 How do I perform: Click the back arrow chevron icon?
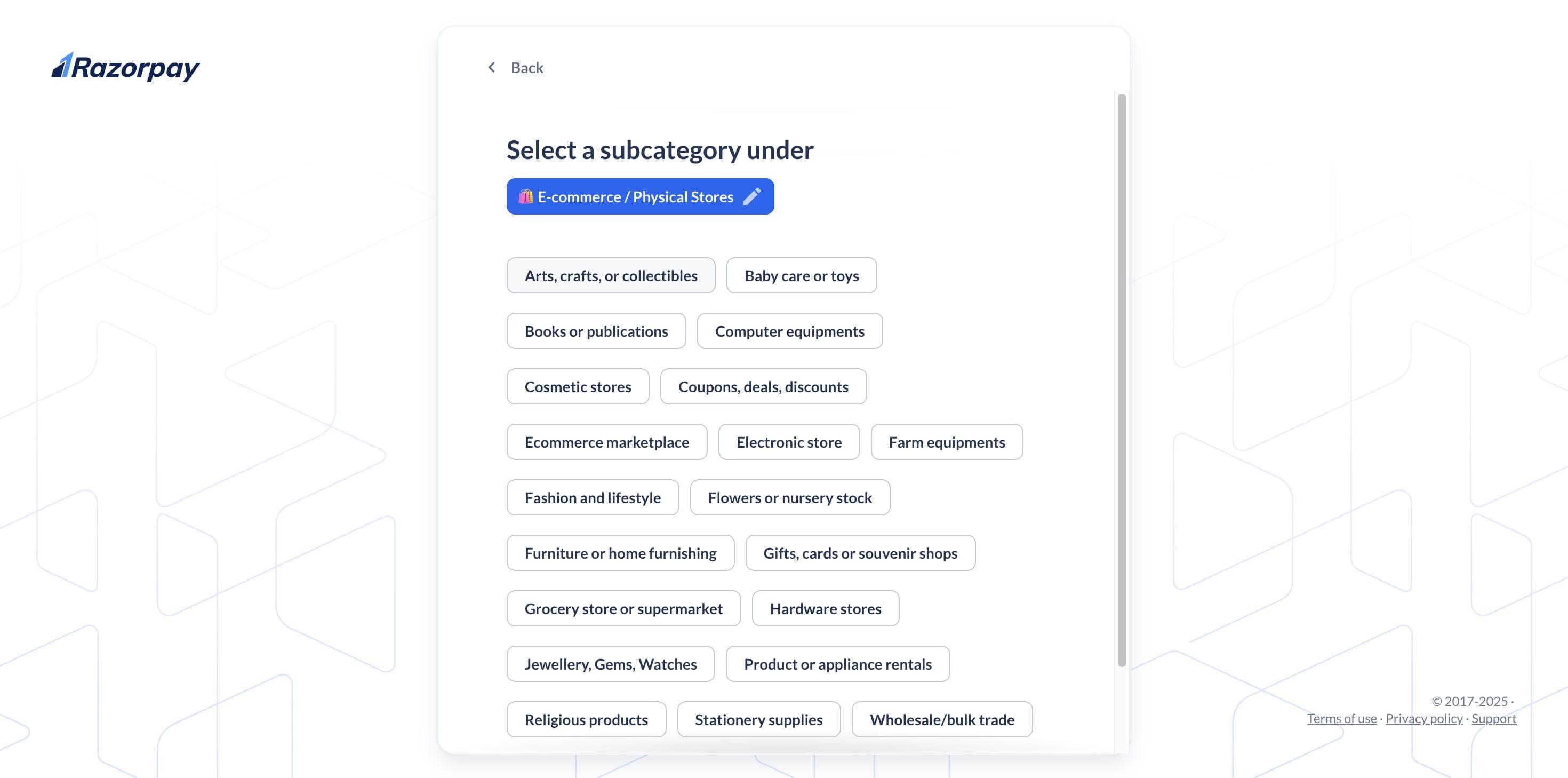pyautogui.click(x=491, y=67)
